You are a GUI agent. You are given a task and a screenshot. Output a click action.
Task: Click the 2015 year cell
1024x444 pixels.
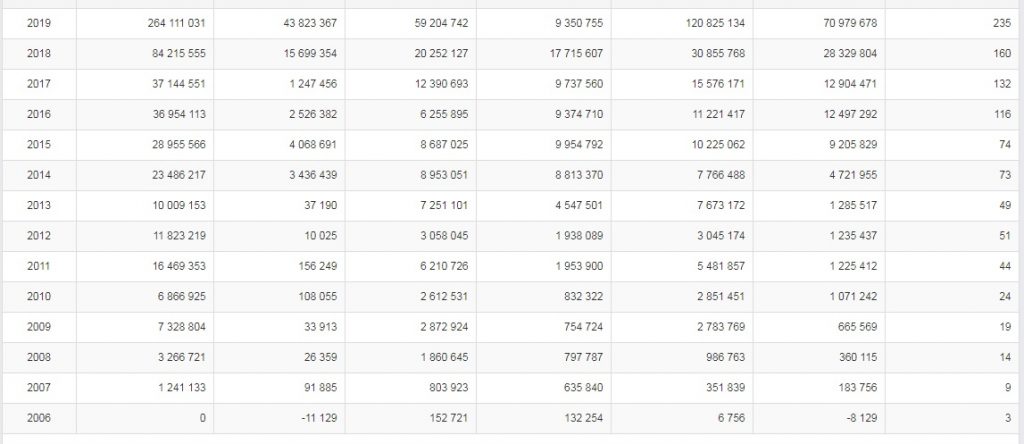[39, 145]
